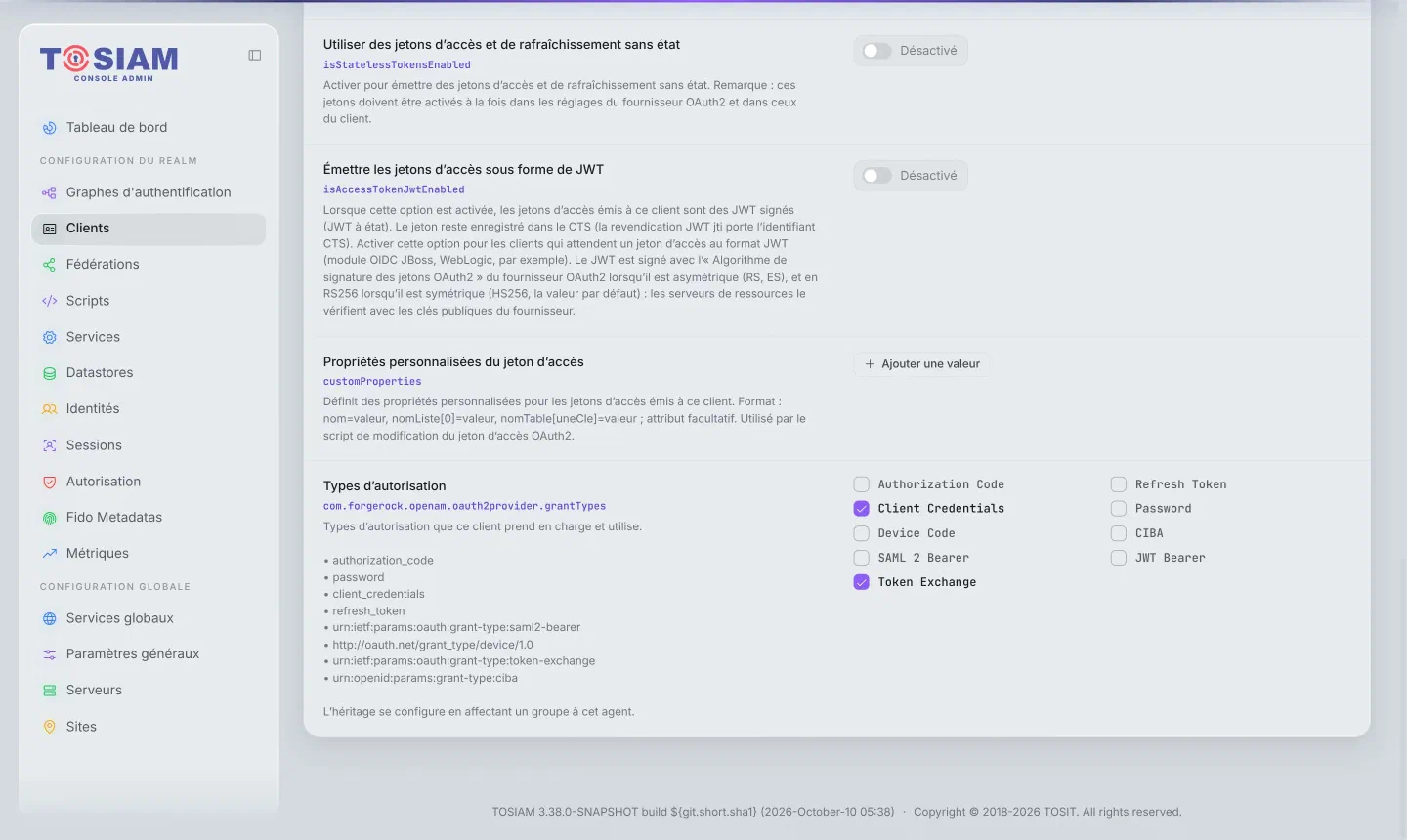The height and width of the screenshot is (840, 1407).
Task: Open the Autorisation sidebar entry
Action: click(149, 482)
